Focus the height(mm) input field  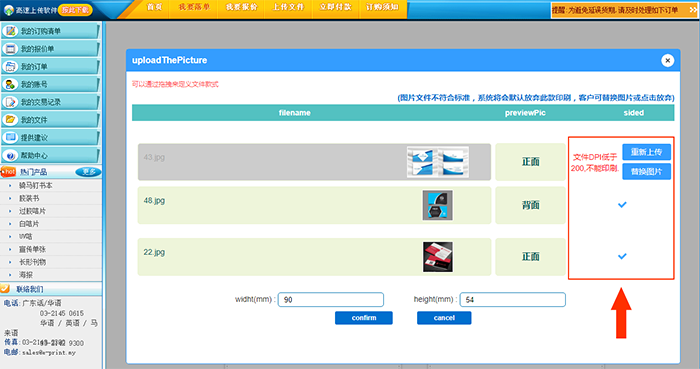513,299
